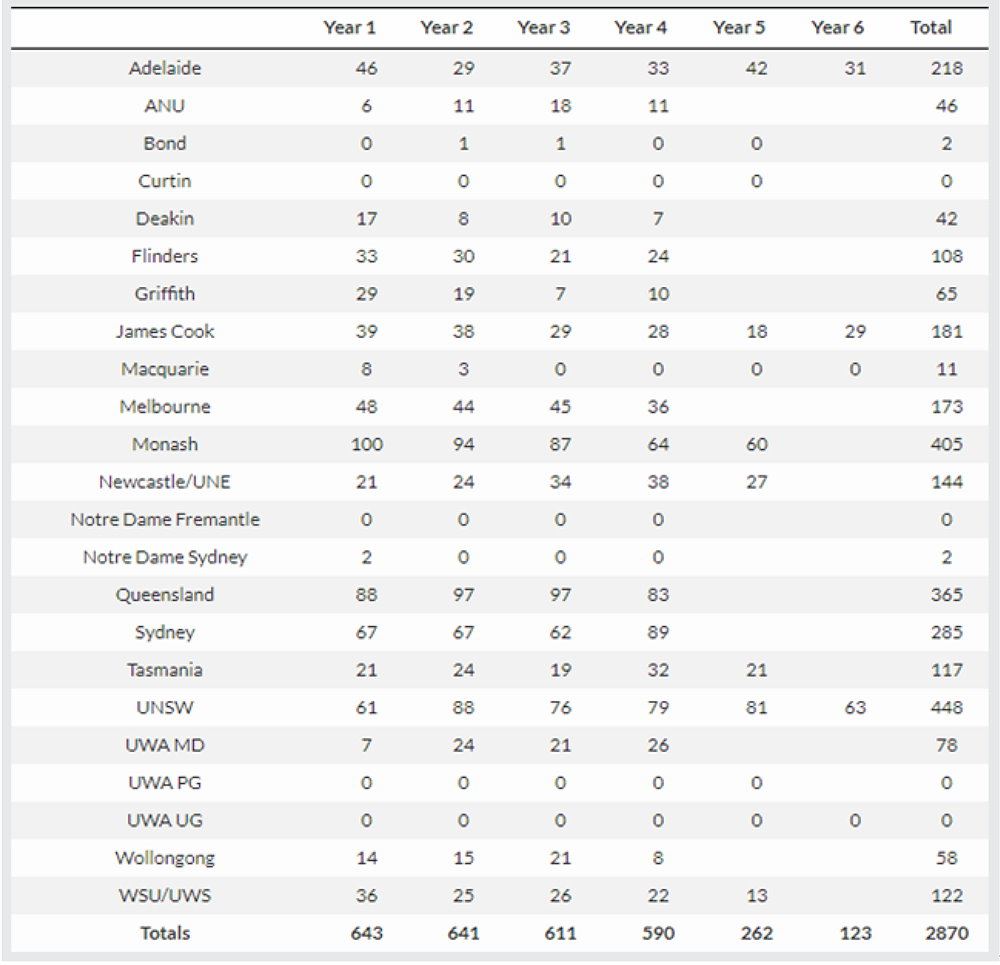Click the Newcastle/UNE row label
Viewport: 1000px width, 965px height.
click(165, 482)
